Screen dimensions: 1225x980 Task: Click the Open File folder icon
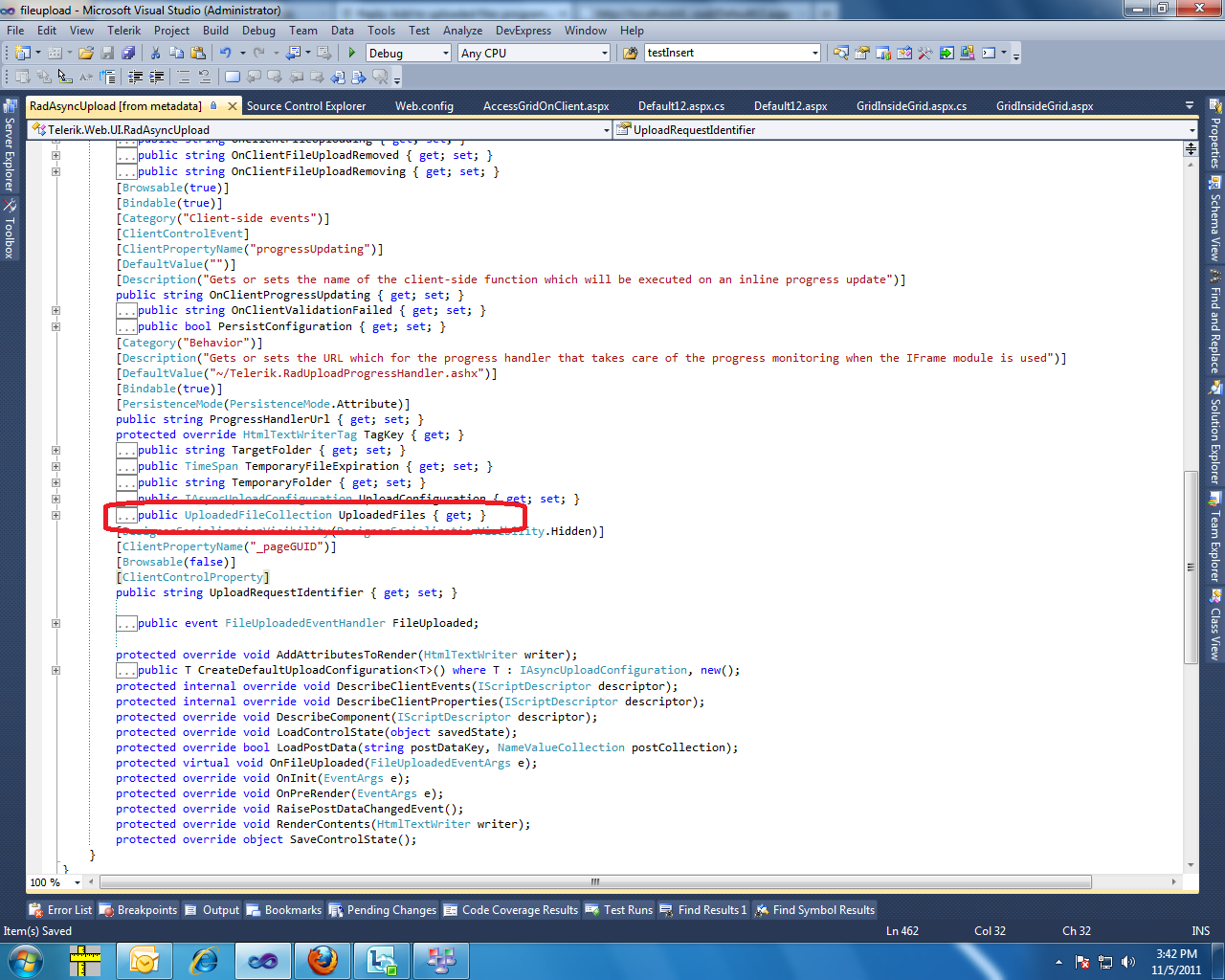pos(86,53)
